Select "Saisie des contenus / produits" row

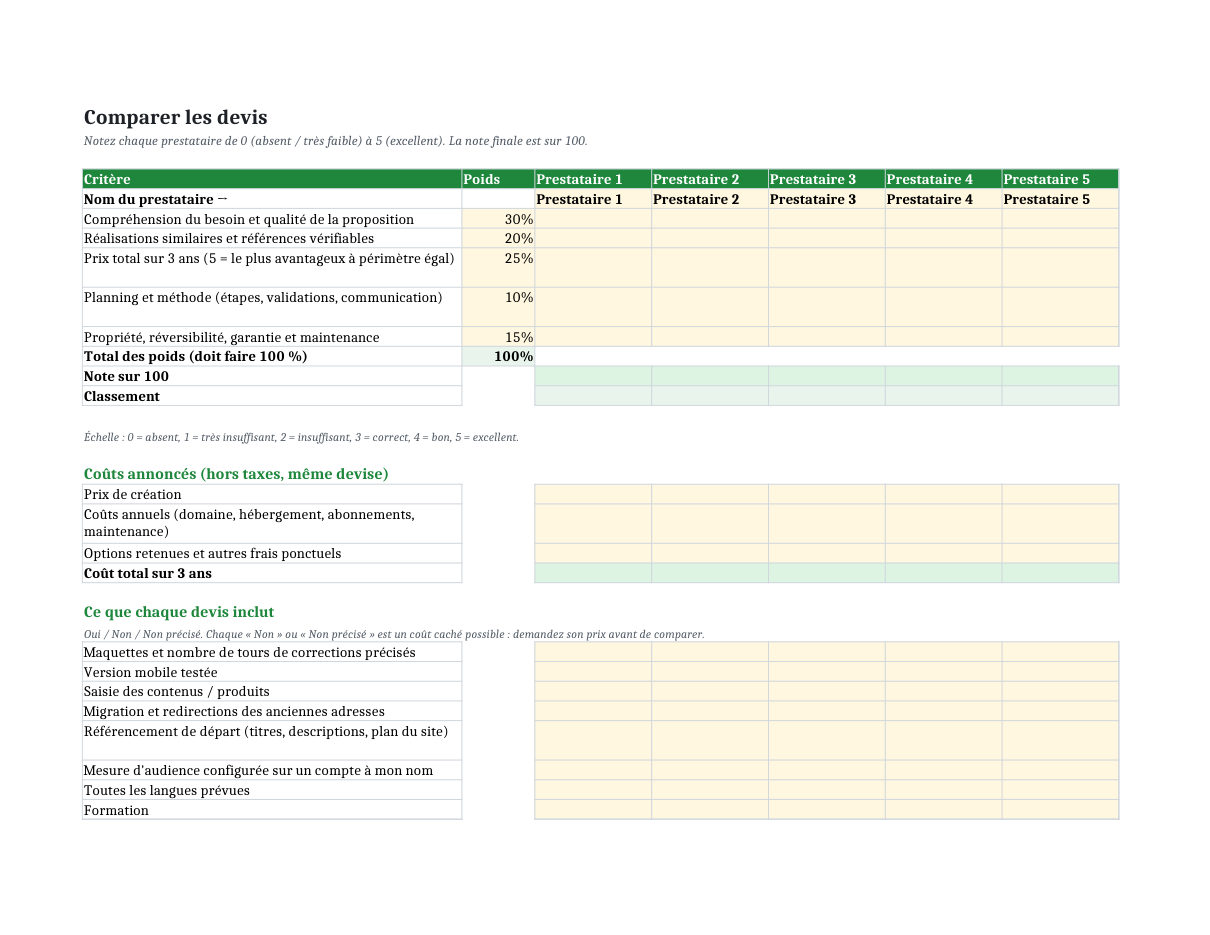pos(272,691)
